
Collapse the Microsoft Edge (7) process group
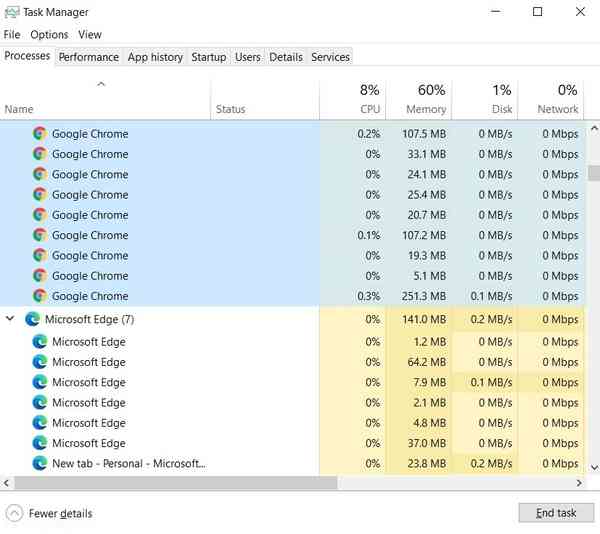(10, 318)
